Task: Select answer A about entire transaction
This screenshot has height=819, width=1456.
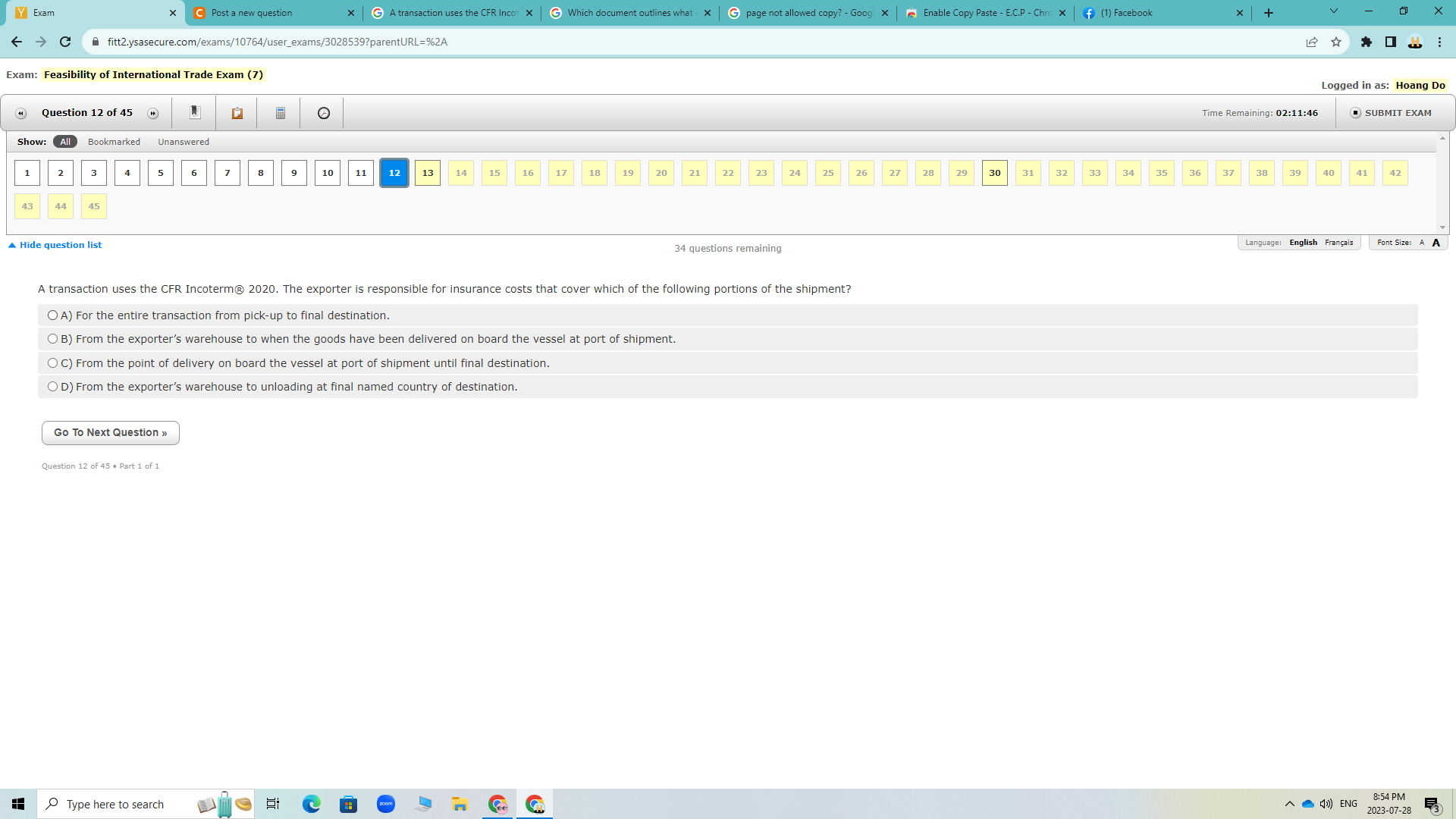Action: point(52,314)
